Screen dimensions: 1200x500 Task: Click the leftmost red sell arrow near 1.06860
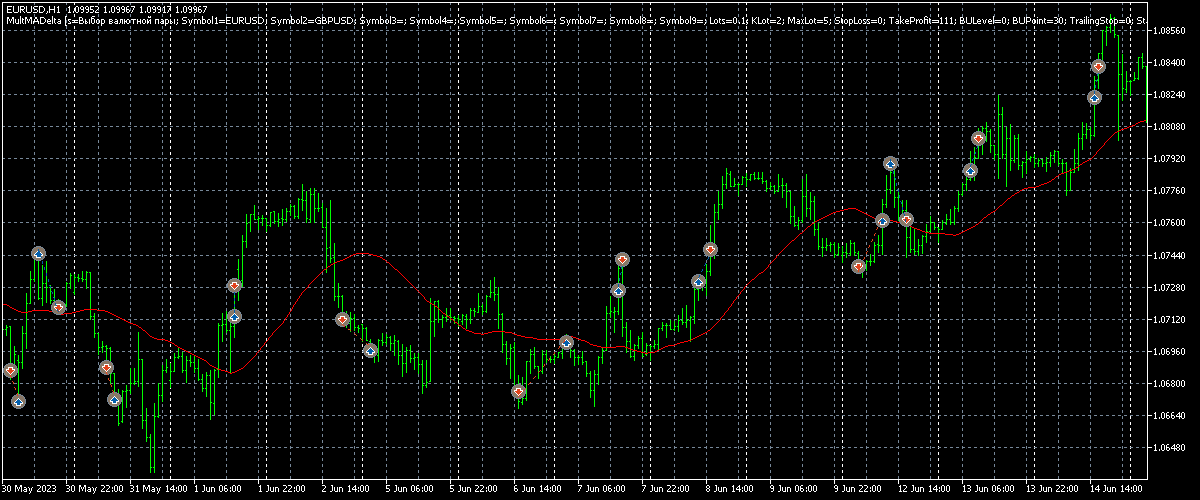(x=10, y=370)
